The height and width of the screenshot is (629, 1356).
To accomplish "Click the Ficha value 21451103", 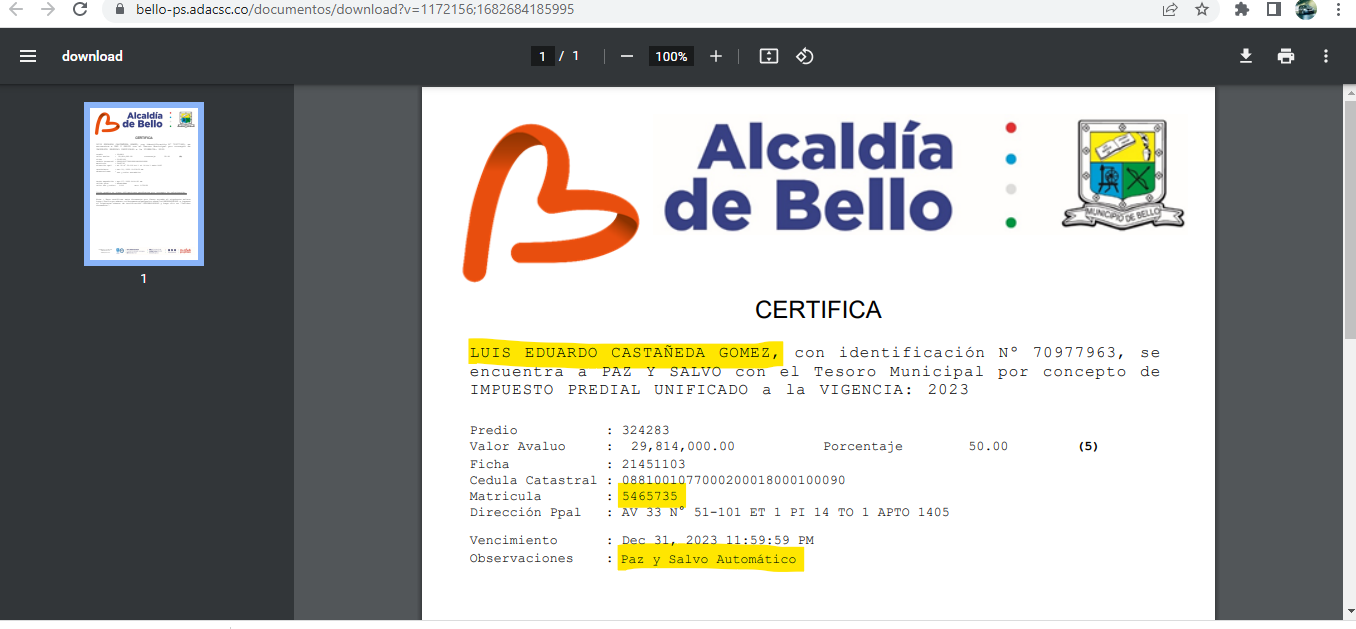I will (x=654, y=464).
